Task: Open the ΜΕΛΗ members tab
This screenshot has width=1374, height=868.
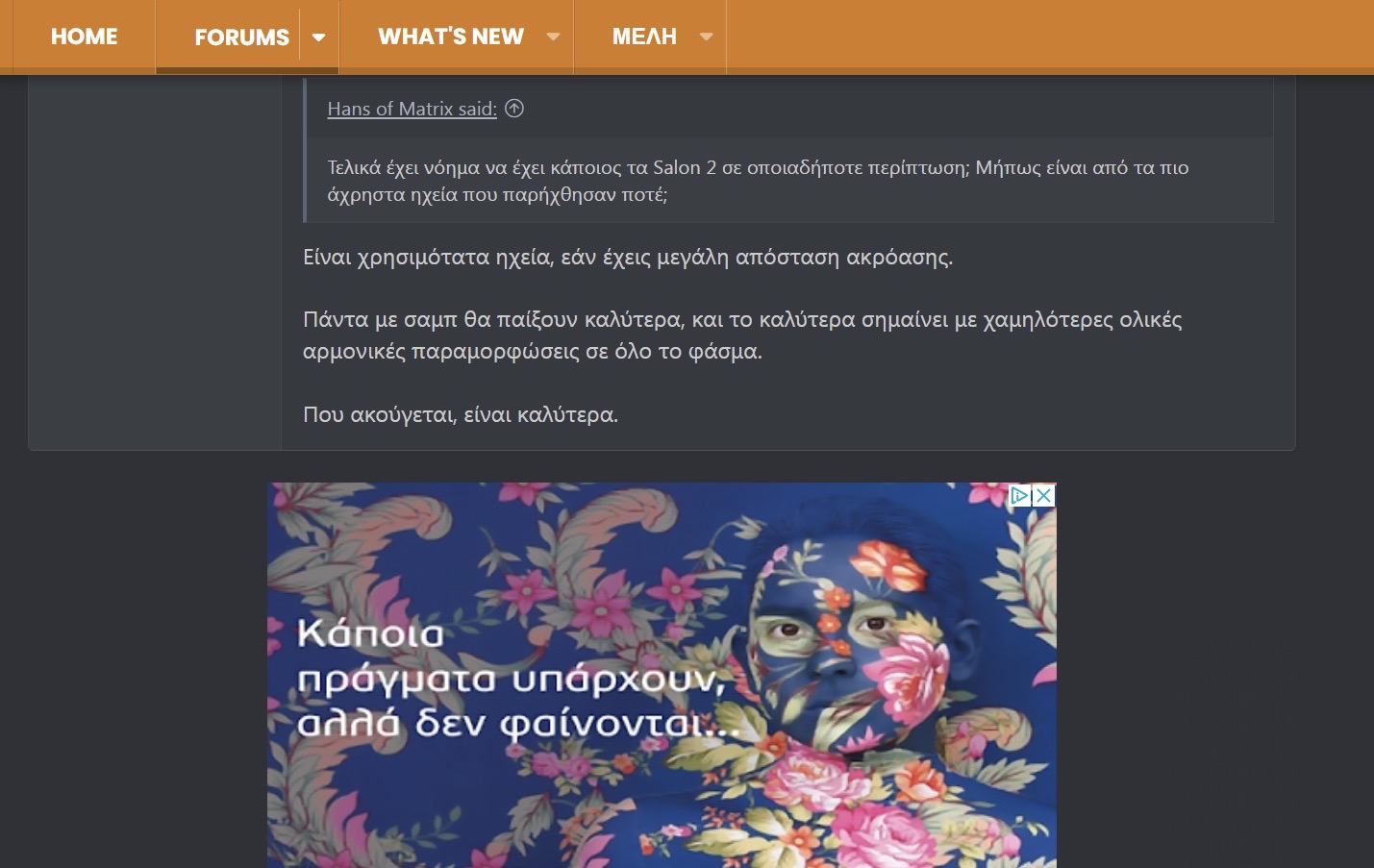Action: 644,37
